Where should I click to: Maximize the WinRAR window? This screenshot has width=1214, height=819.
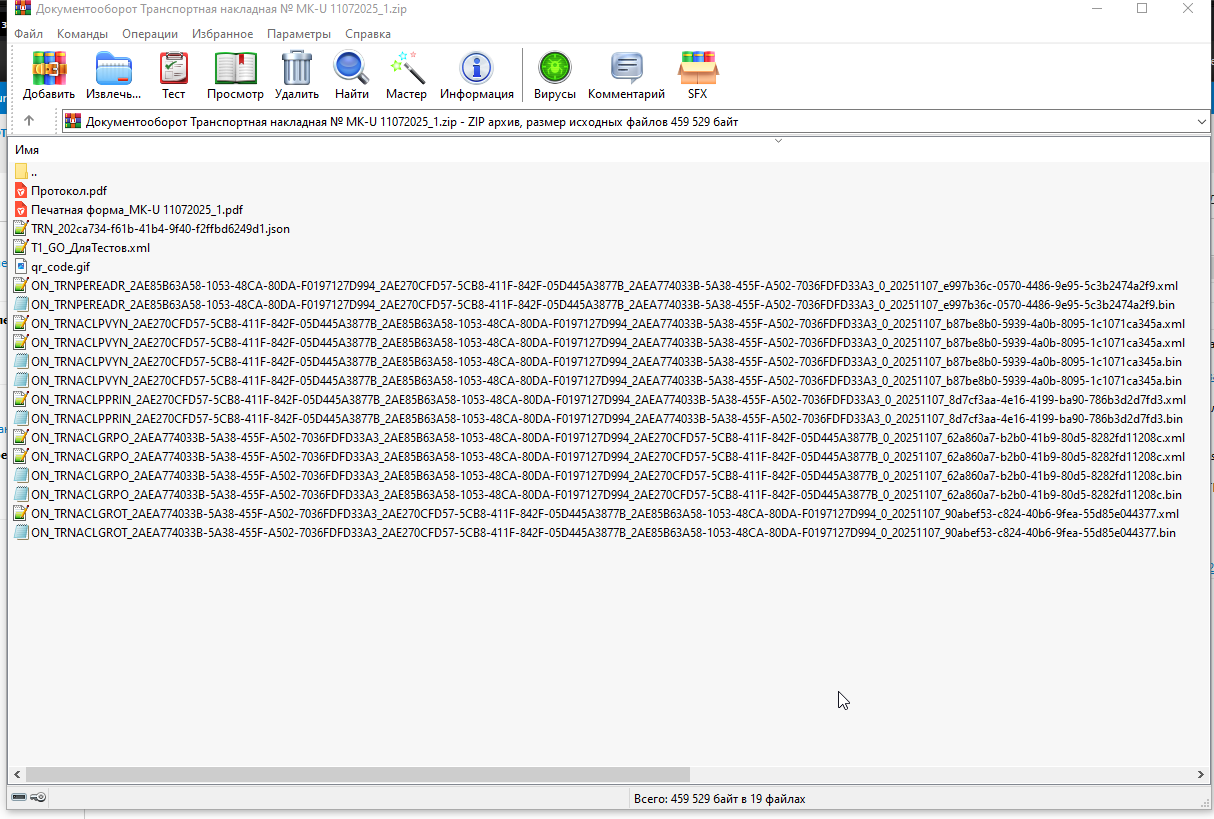(1142, 9)
